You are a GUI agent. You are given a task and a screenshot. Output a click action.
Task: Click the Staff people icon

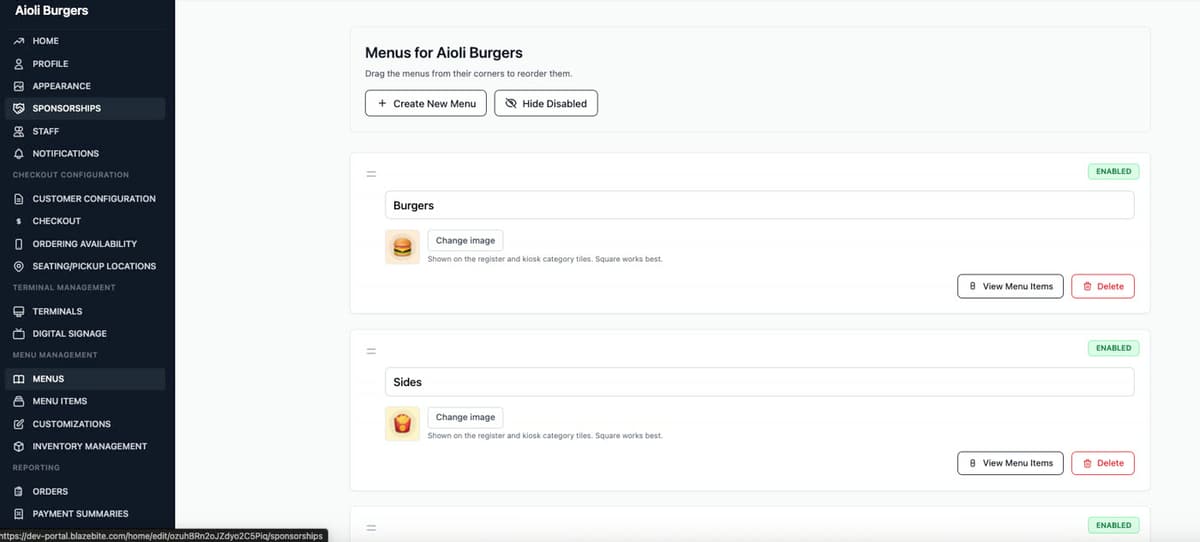pos(18,131)
